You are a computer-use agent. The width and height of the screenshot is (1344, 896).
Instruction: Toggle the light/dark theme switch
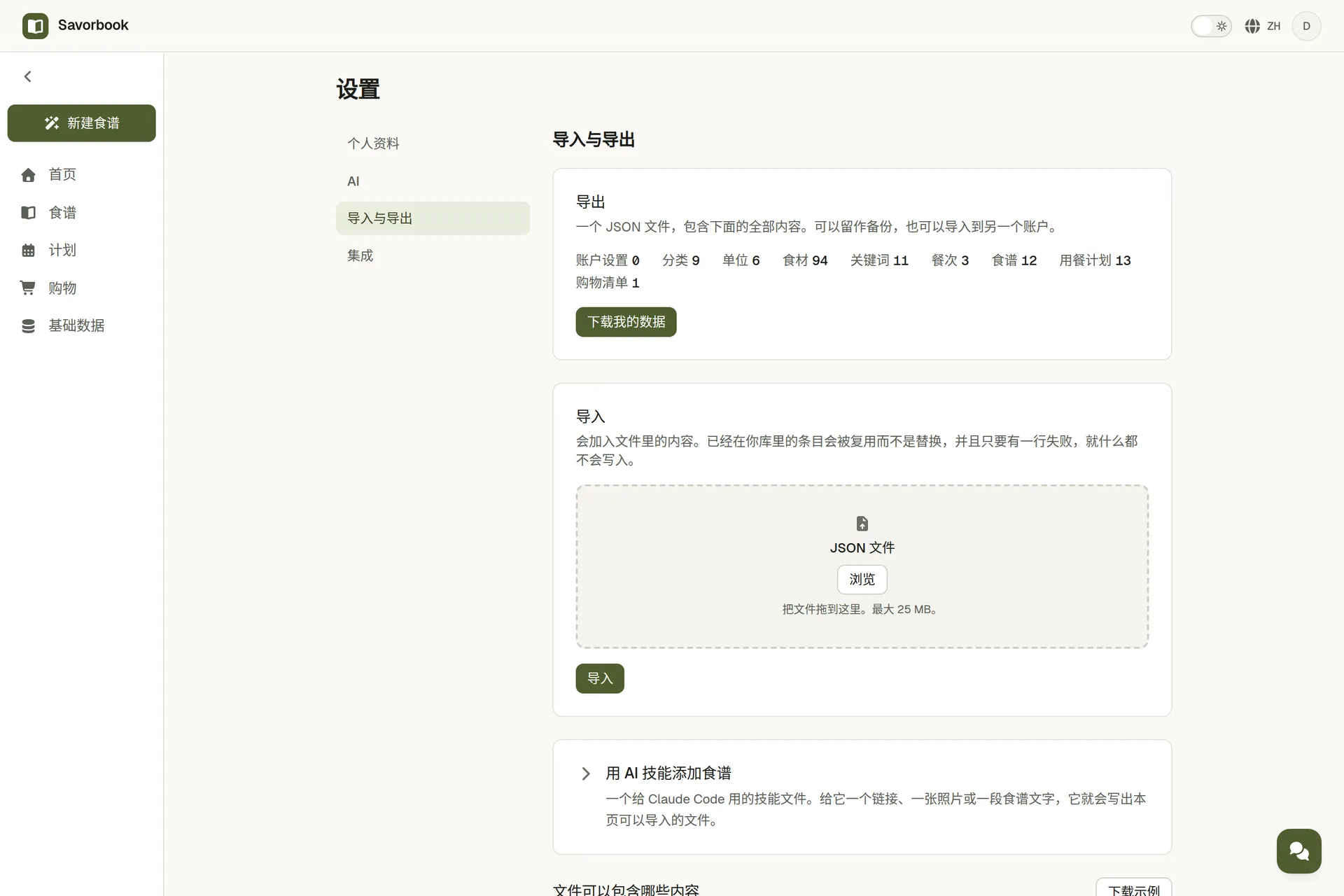pos(1211,26)
